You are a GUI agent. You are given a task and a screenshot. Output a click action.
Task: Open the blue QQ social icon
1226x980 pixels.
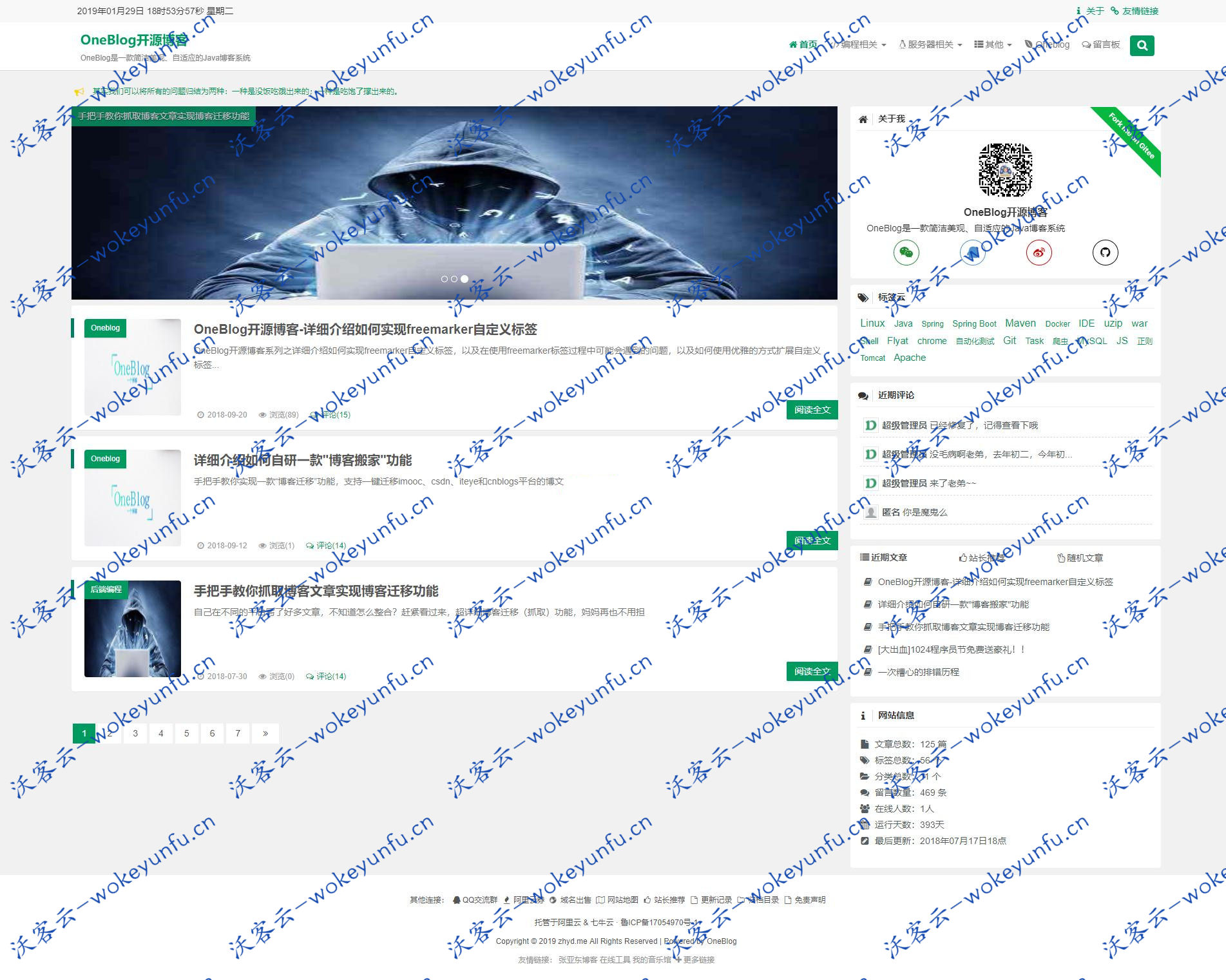972,252
